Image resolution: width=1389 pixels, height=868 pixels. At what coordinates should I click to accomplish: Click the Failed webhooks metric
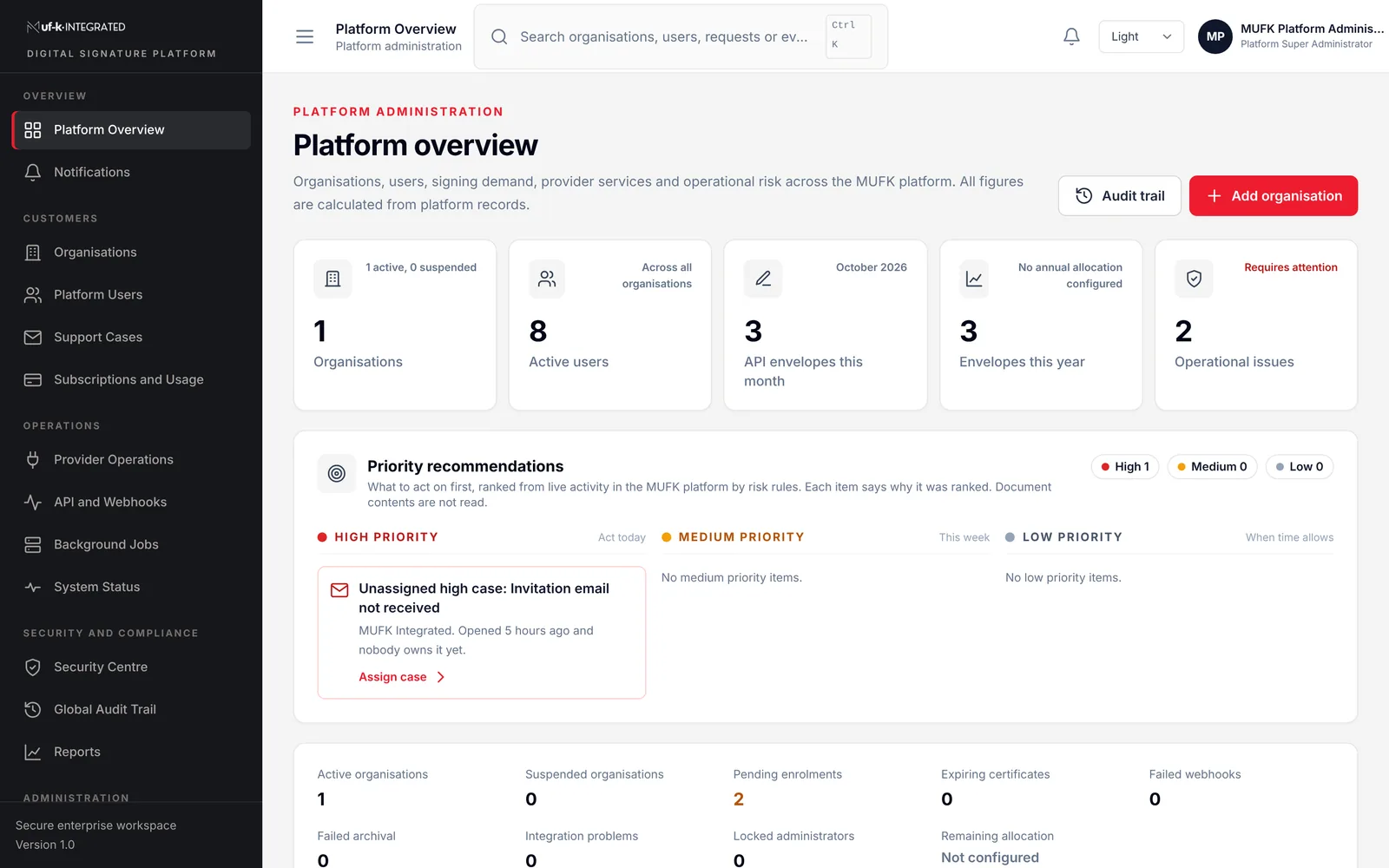[x=1195, y=787]
